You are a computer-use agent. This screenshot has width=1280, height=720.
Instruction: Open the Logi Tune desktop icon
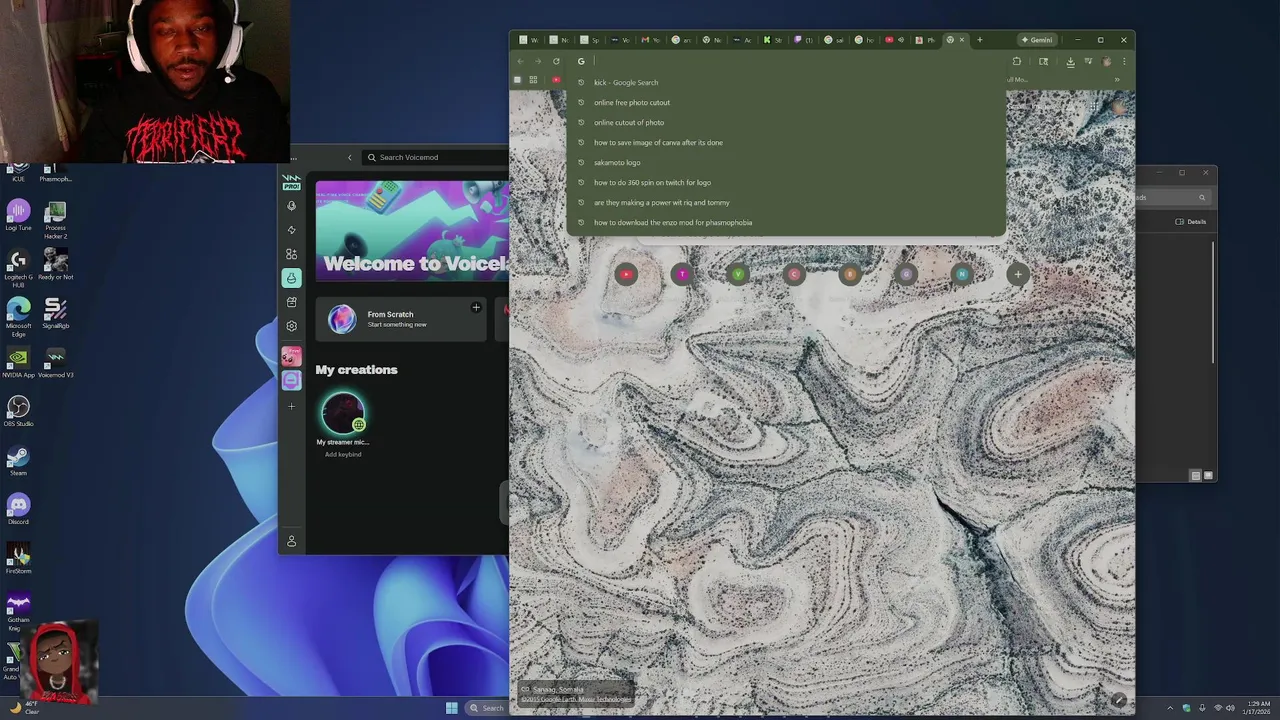click(18, 214)
